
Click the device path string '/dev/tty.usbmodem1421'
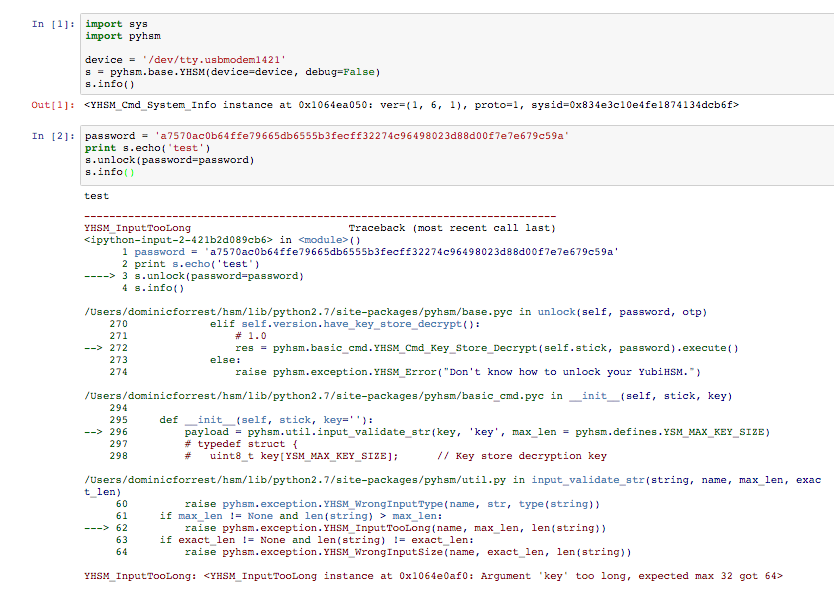[x=214, y=60]
